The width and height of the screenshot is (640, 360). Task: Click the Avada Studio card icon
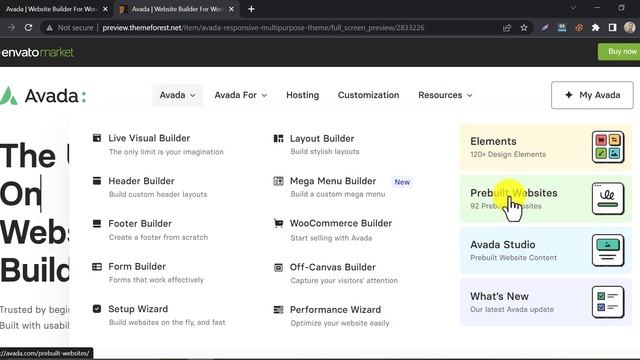coord(608,250)
